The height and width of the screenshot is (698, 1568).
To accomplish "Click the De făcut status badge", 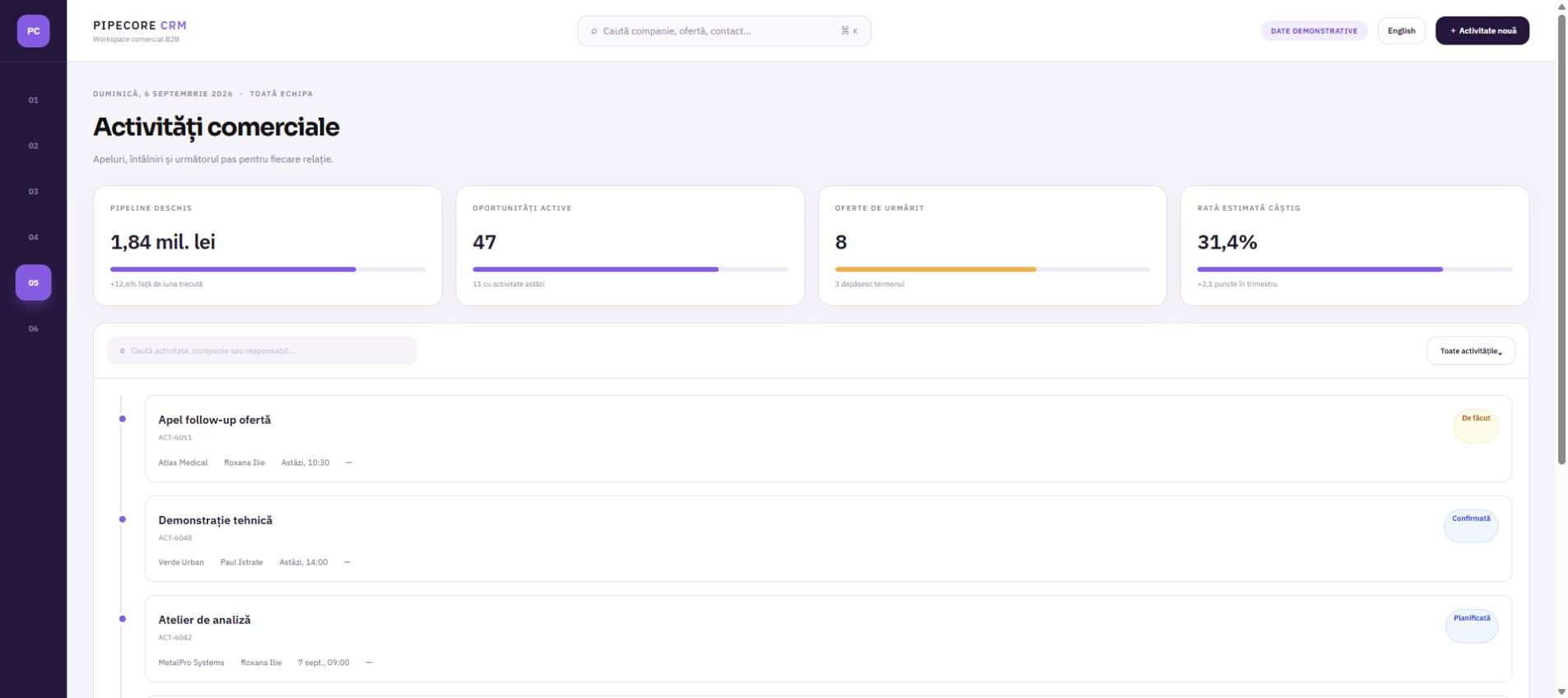I will (x=1476, y=426).
